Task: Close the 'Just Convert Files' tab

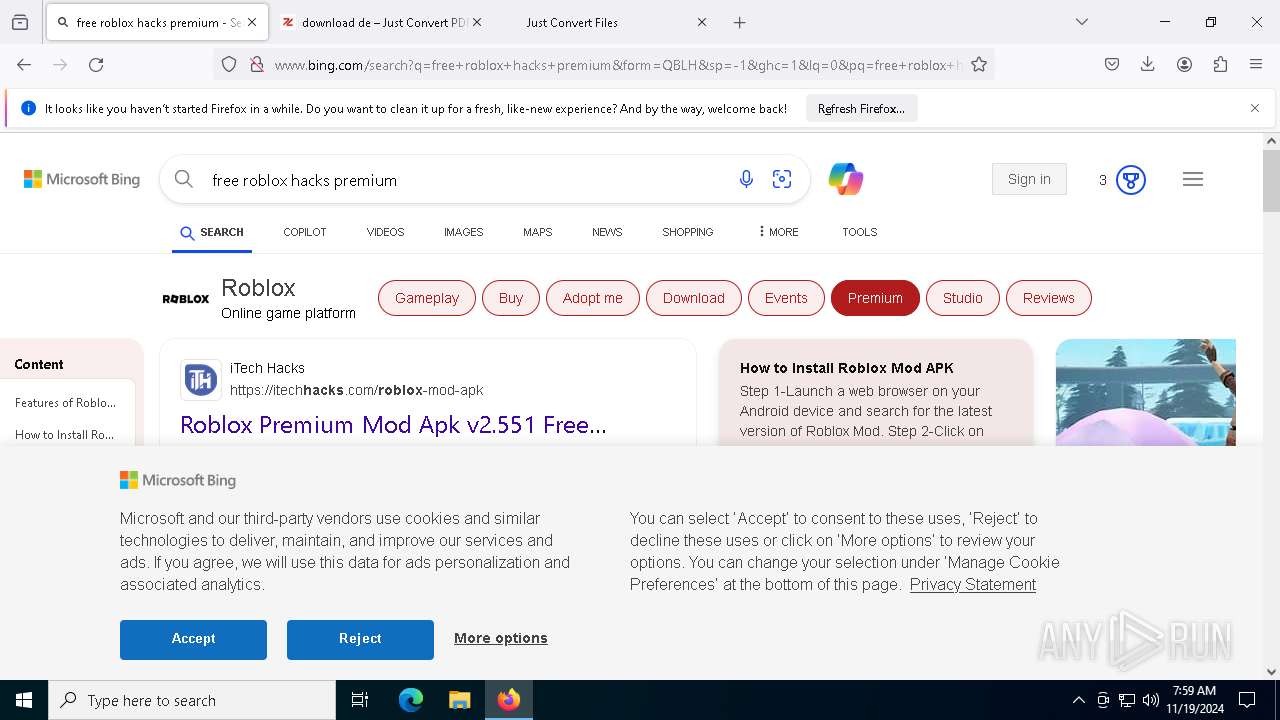Action: 701,22
